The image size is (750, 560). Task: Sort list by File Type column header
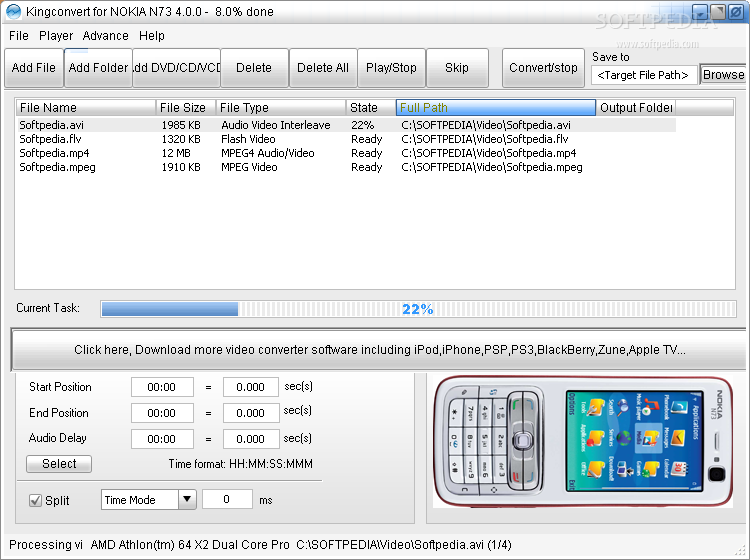[281, 108]
